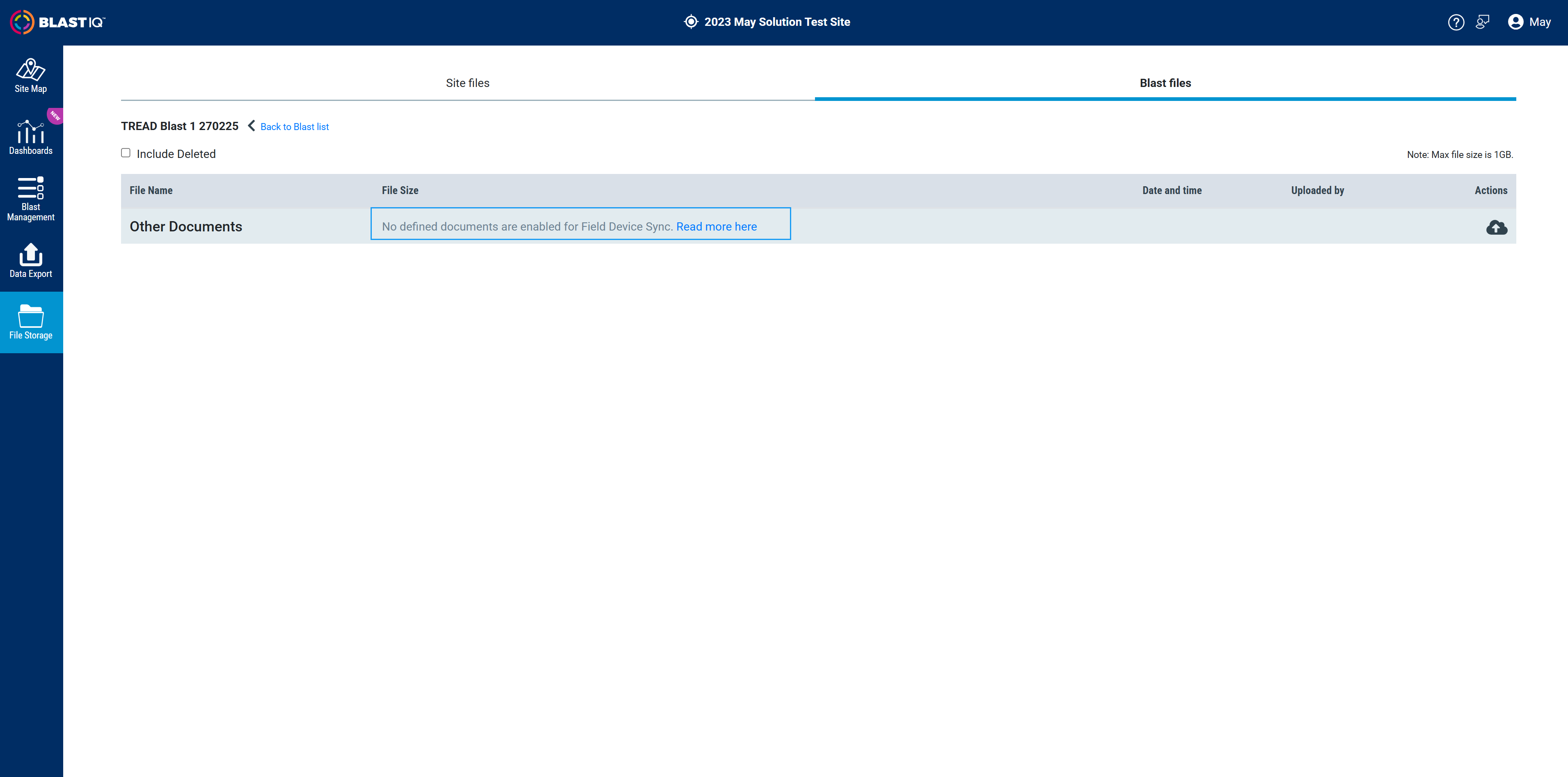
Task: Switch to the Site files tab
Action: point(467,83)
